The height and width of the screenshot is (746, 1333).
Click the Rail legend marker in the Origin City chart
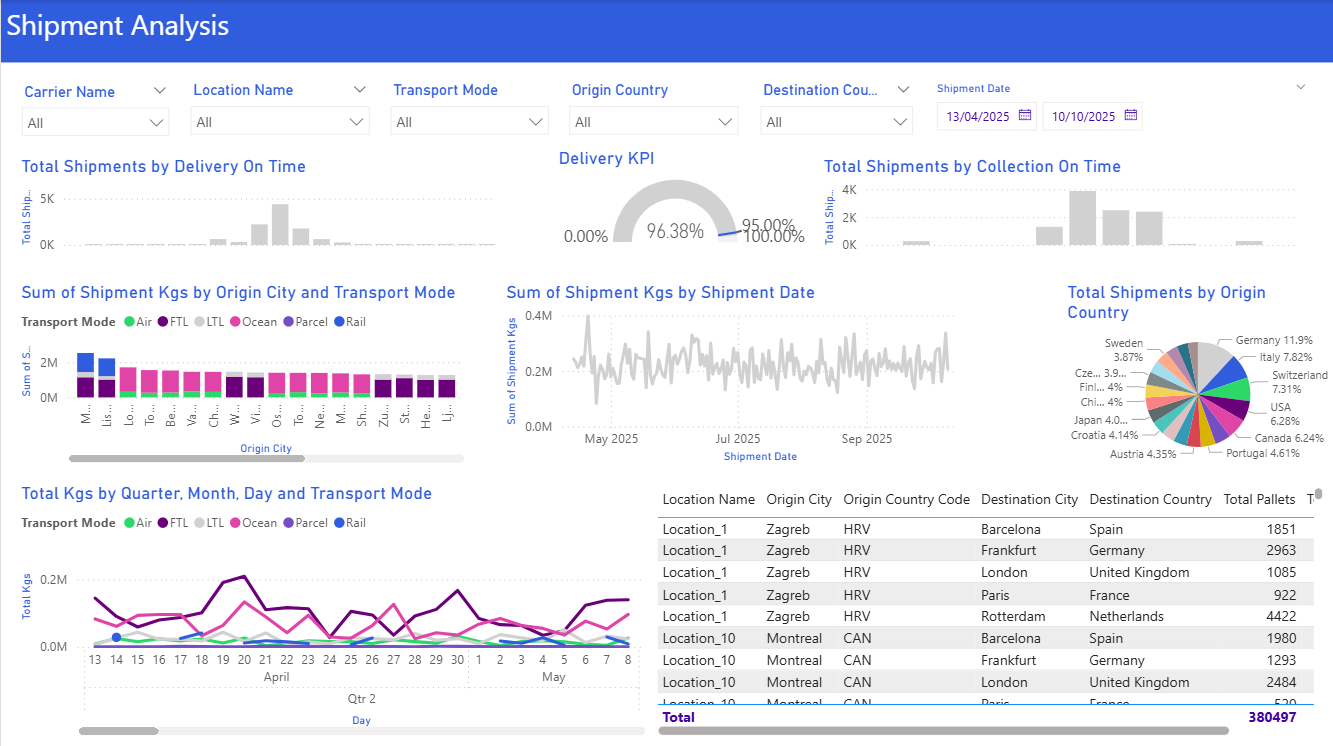(340, 322)
